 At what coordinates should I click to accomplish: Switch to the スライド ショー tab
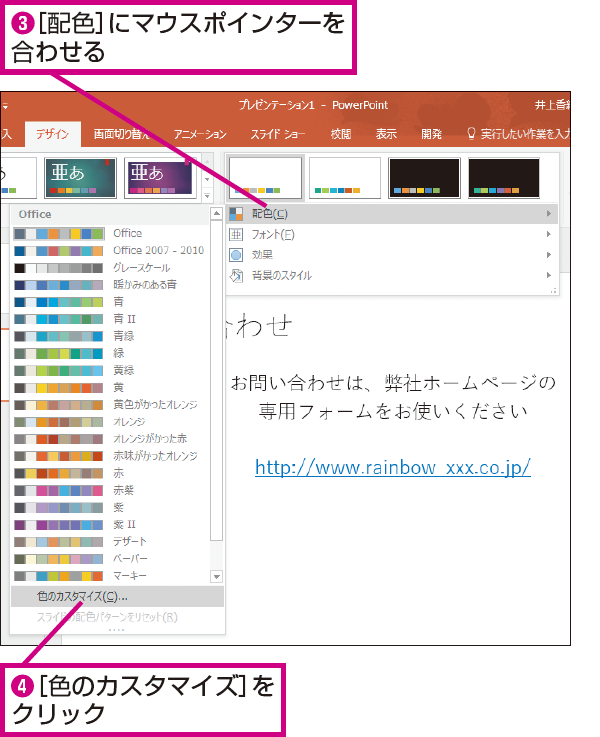point(278,134)
